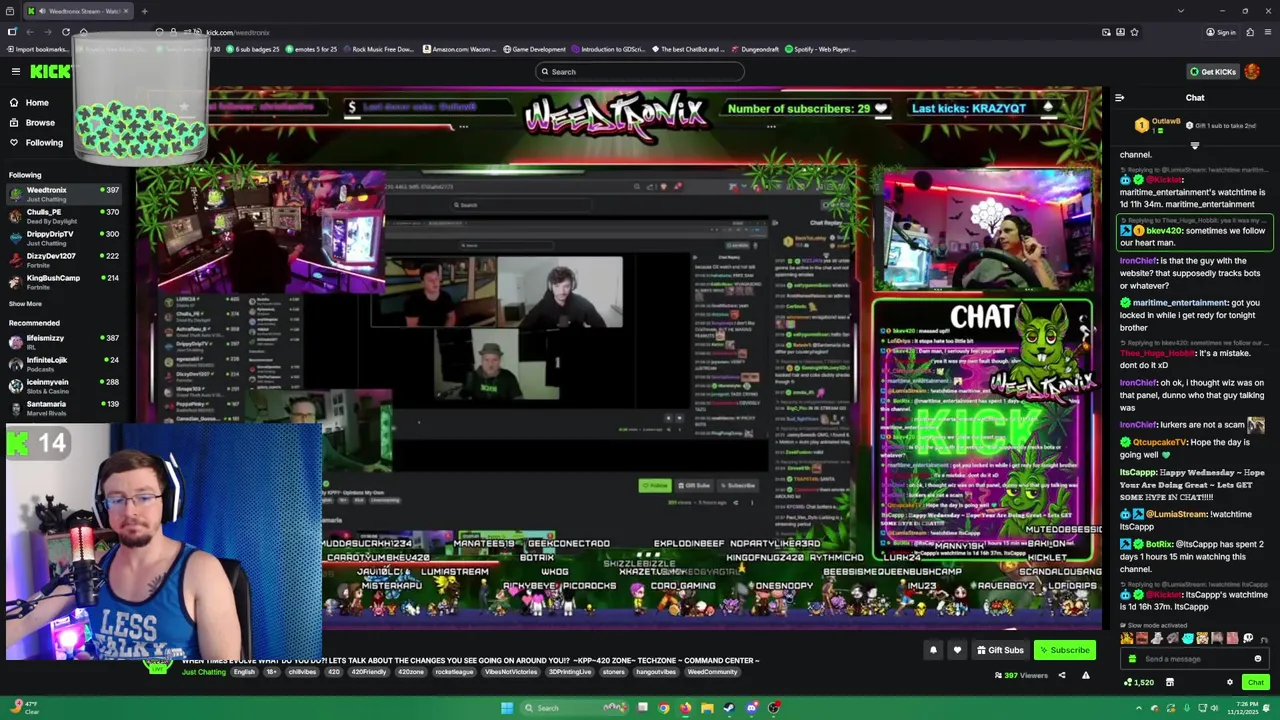Enable stream notifications bell
This screenshot has width=1280, height=720.
[x=933, y=650]
